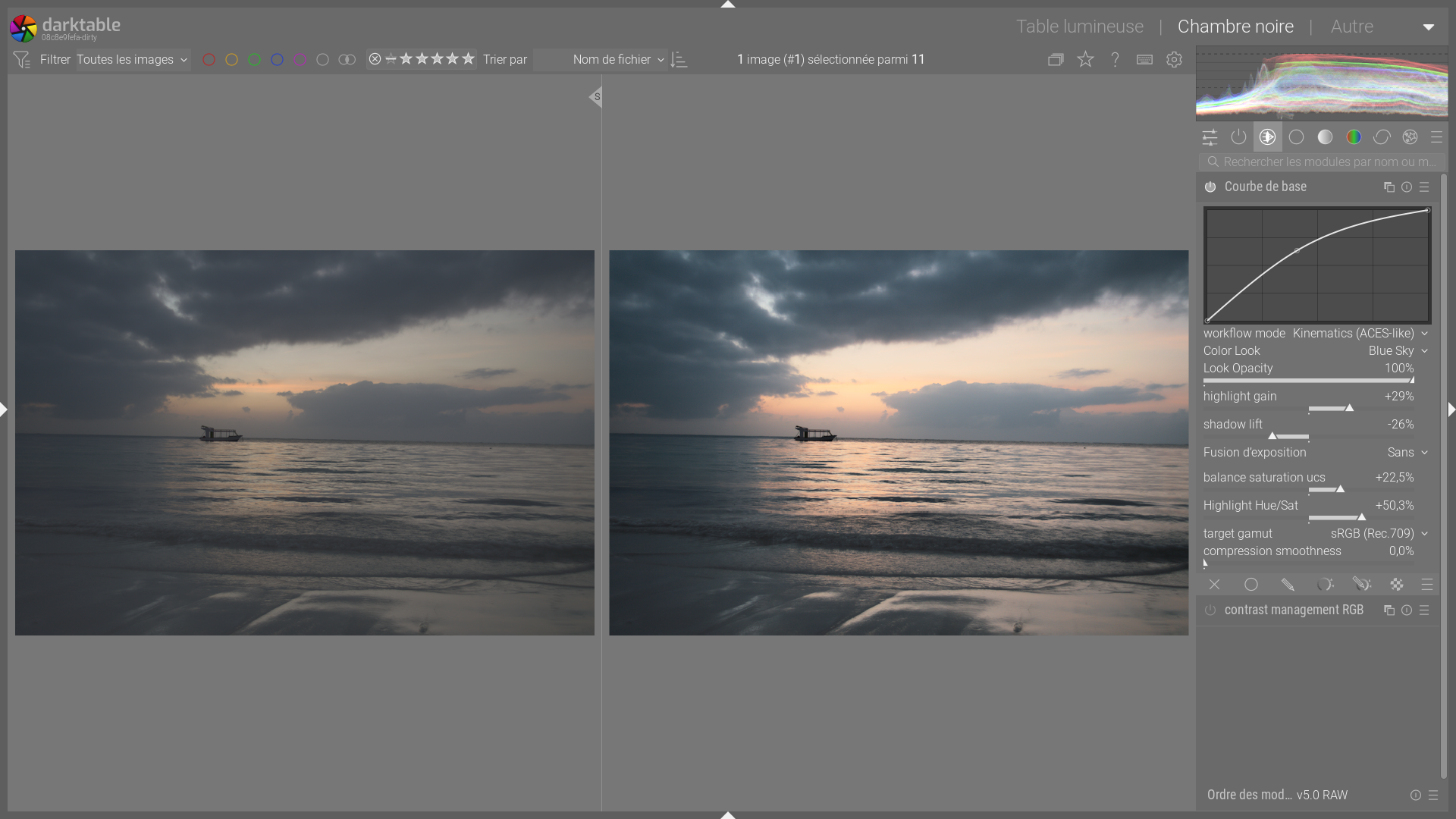This screenshot has width=1456, height=819.
Task: Click the module search field
Action: [x=1327, y=162]
